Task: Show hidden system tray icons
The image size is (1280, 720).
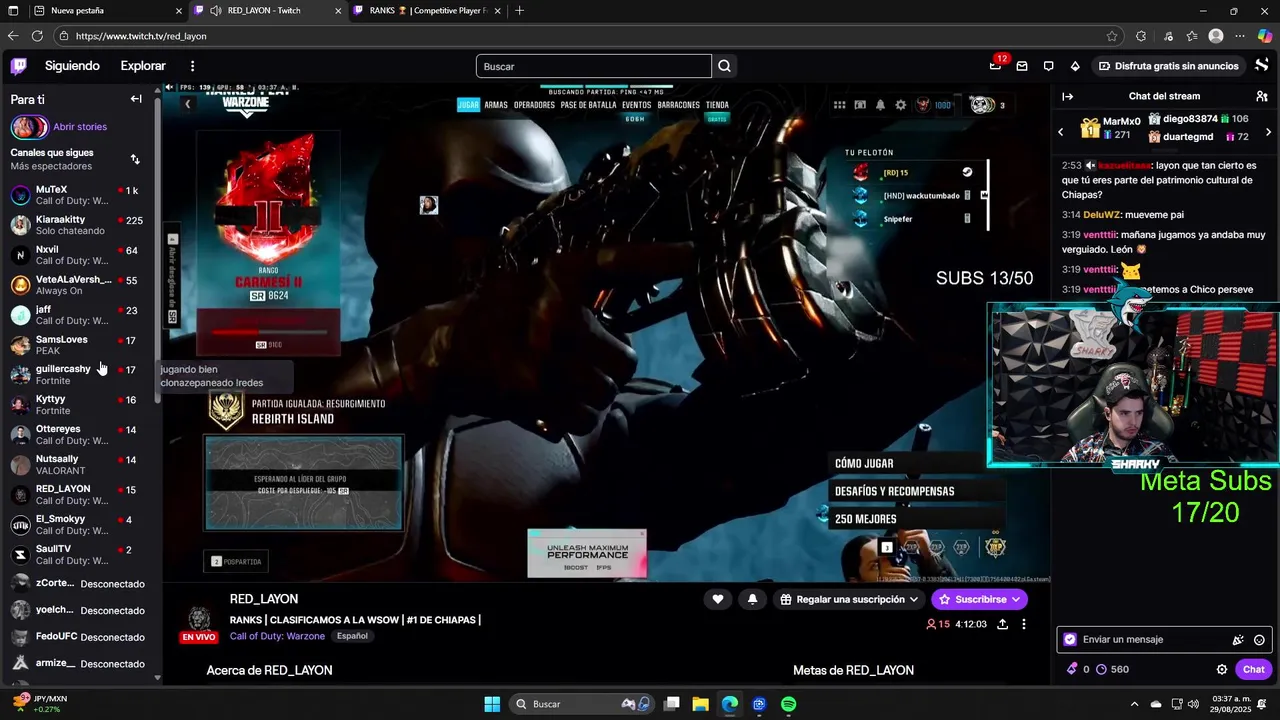Action: [x=1134, y=704]
